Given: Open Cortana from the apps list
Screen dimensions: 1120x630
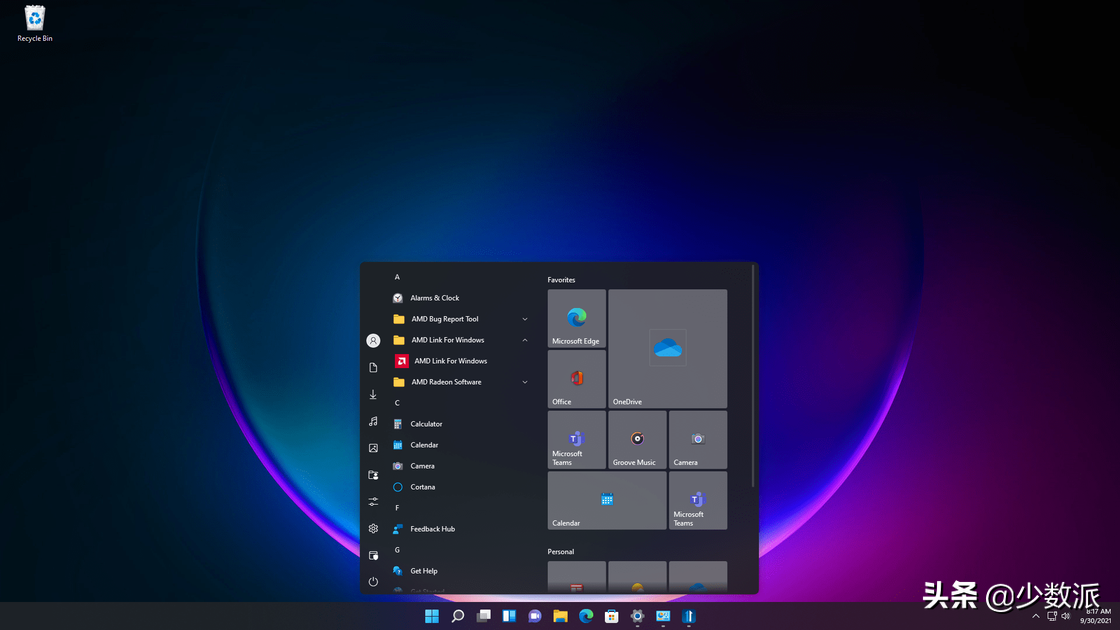Looking at the screenshot, I should pos(424,487).
